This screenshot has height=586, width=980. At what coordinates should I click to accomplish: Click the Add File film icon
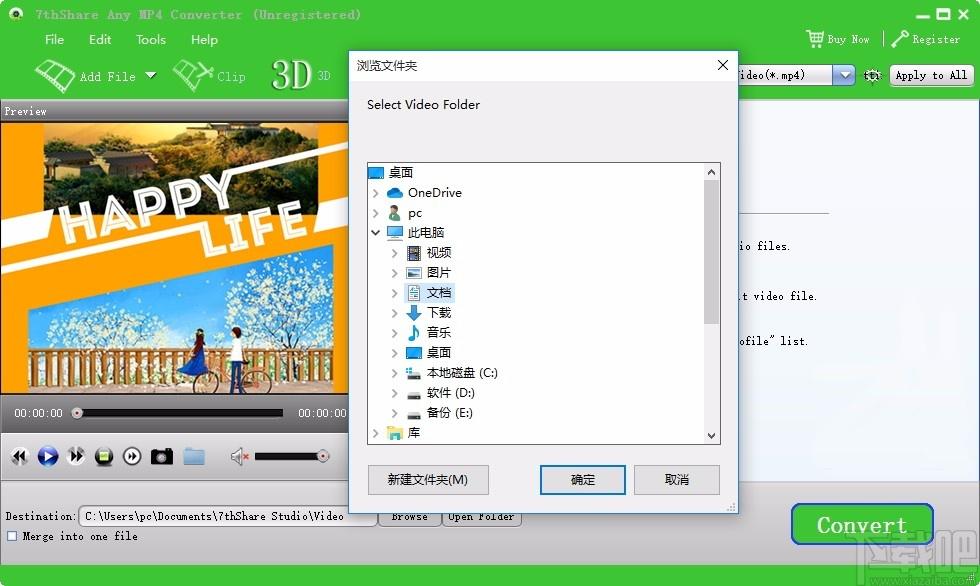(x=55, y=76)
